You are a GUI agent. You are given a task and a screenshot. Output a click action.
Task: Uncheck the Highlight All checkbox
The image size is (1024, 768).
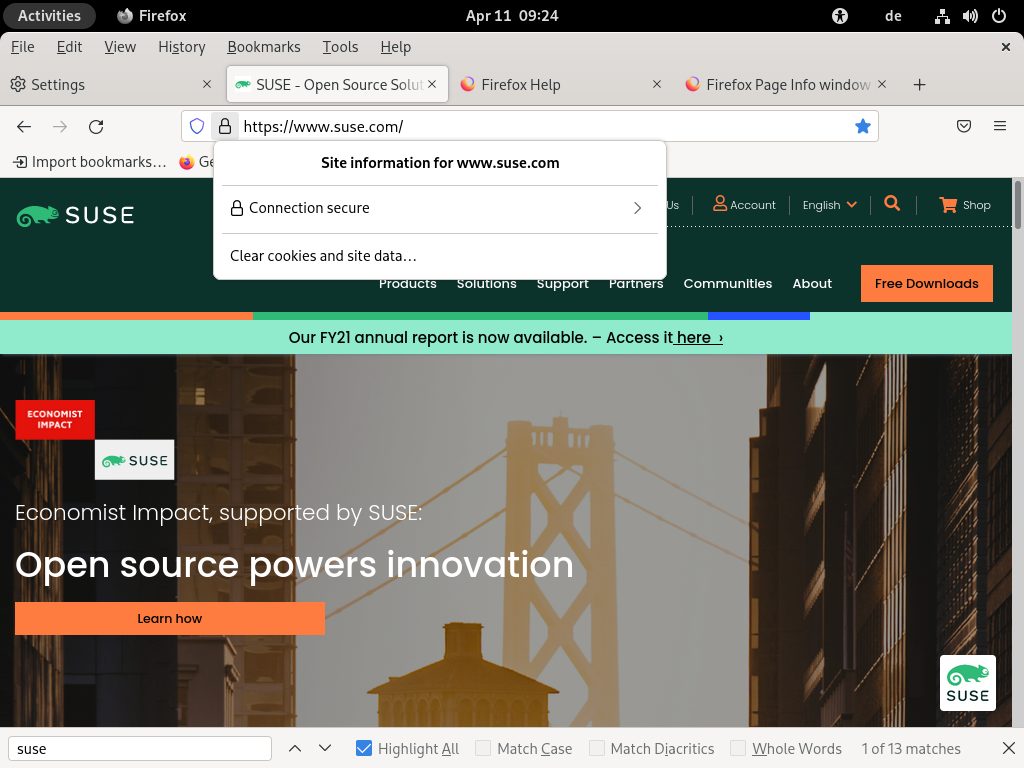tap(364, 748)
